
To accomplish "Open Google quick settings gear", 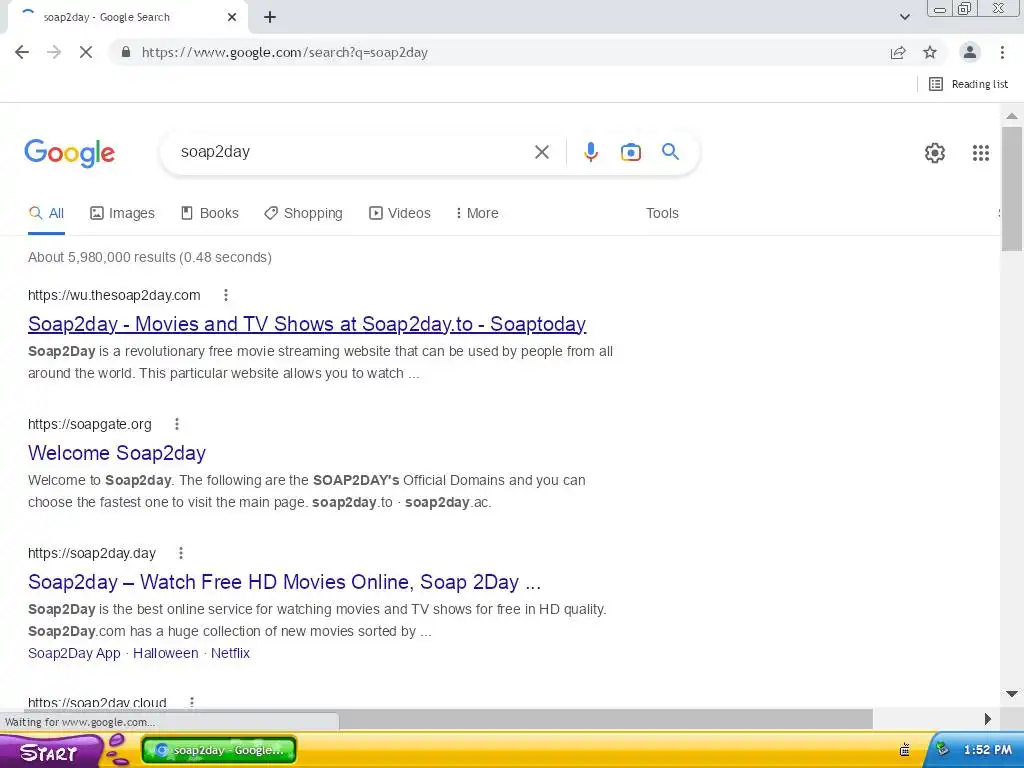I will coord(935,153).
